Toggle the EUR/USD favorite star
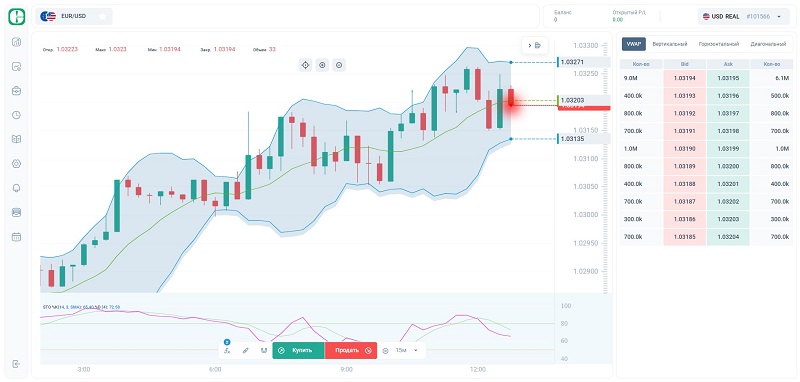This screenshot has width=800, height=382. click(103, 16)
